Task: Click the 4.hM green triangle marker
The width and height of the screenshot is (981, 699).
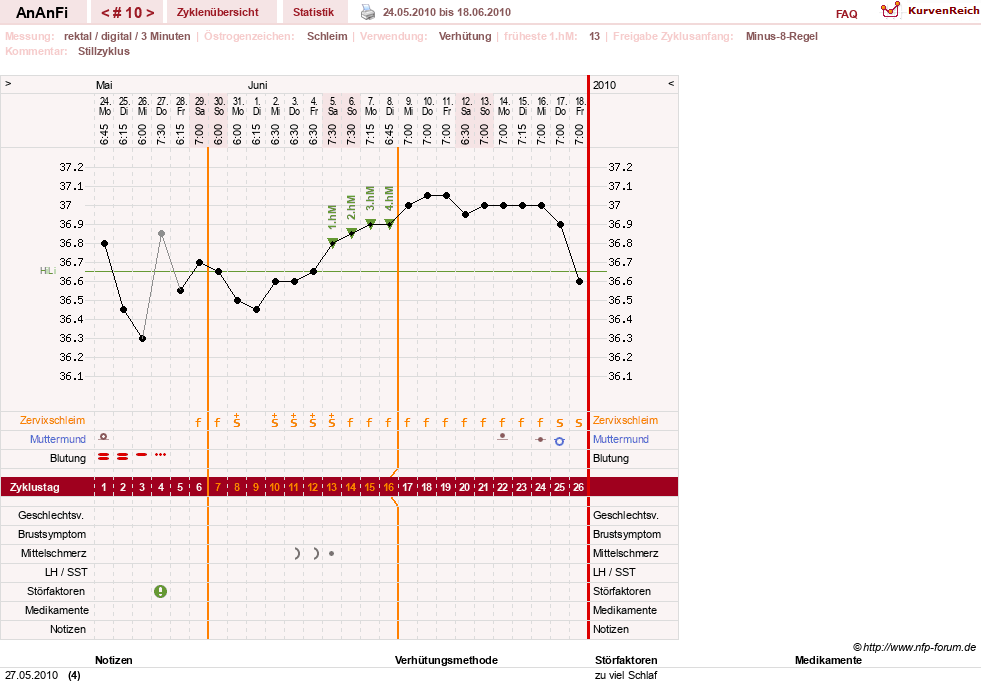Action: 390,223
